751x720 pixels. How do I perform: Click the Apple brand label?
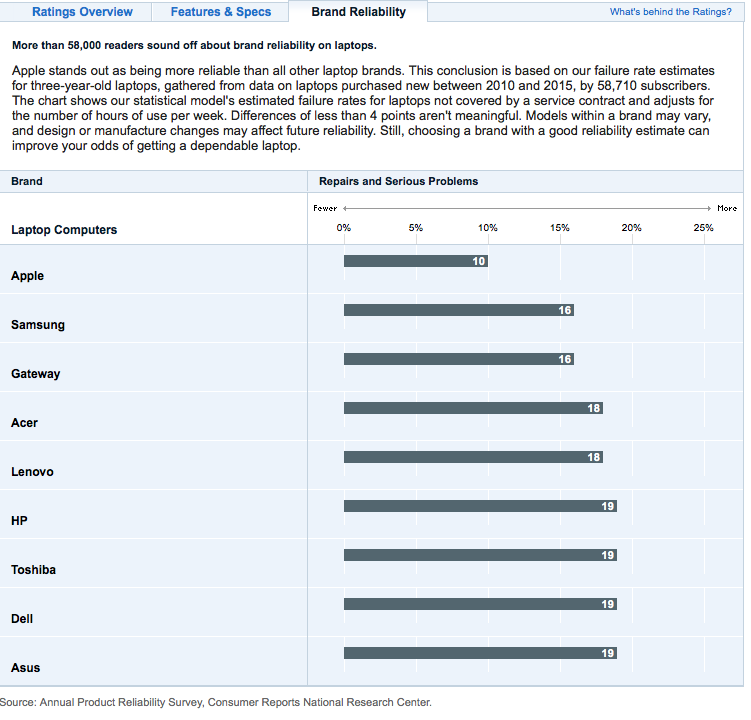27,276
